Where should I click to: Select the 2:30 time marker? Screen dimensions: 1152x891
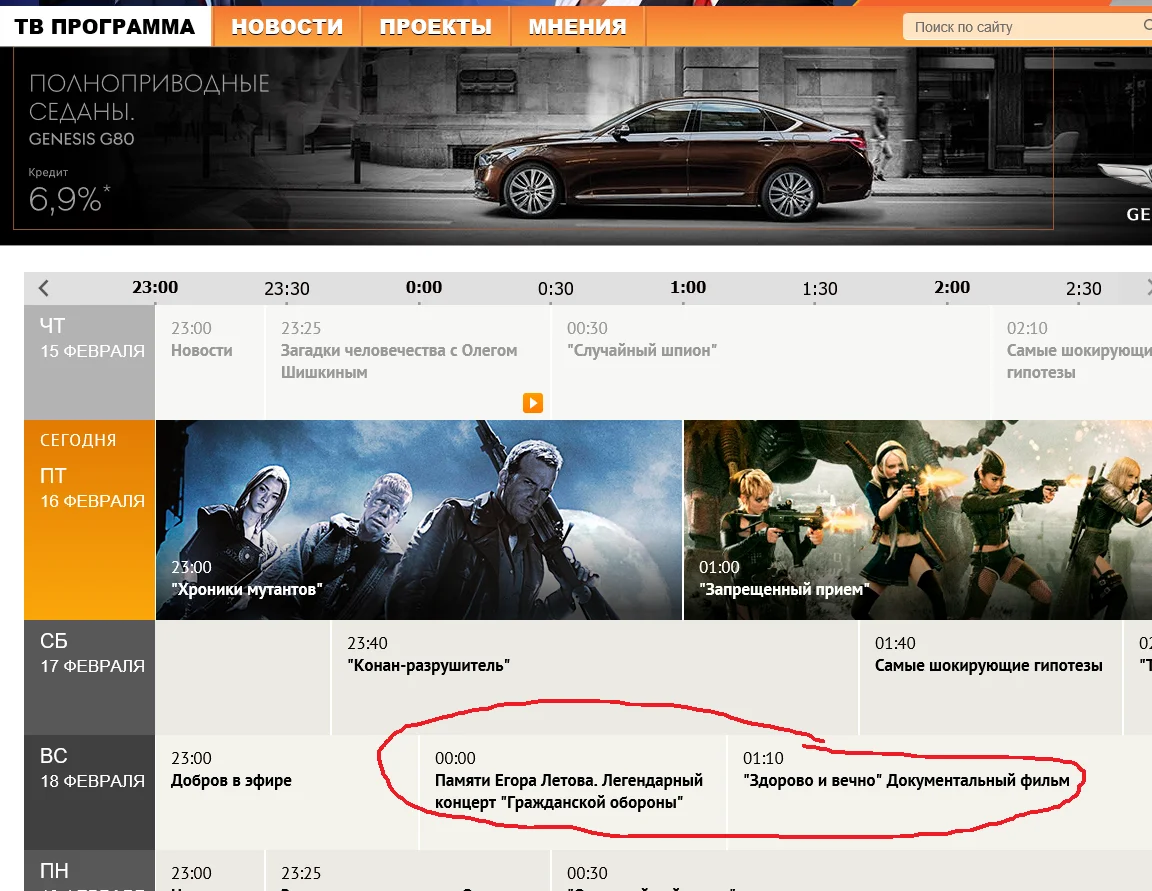click(x=1084, y=289)
